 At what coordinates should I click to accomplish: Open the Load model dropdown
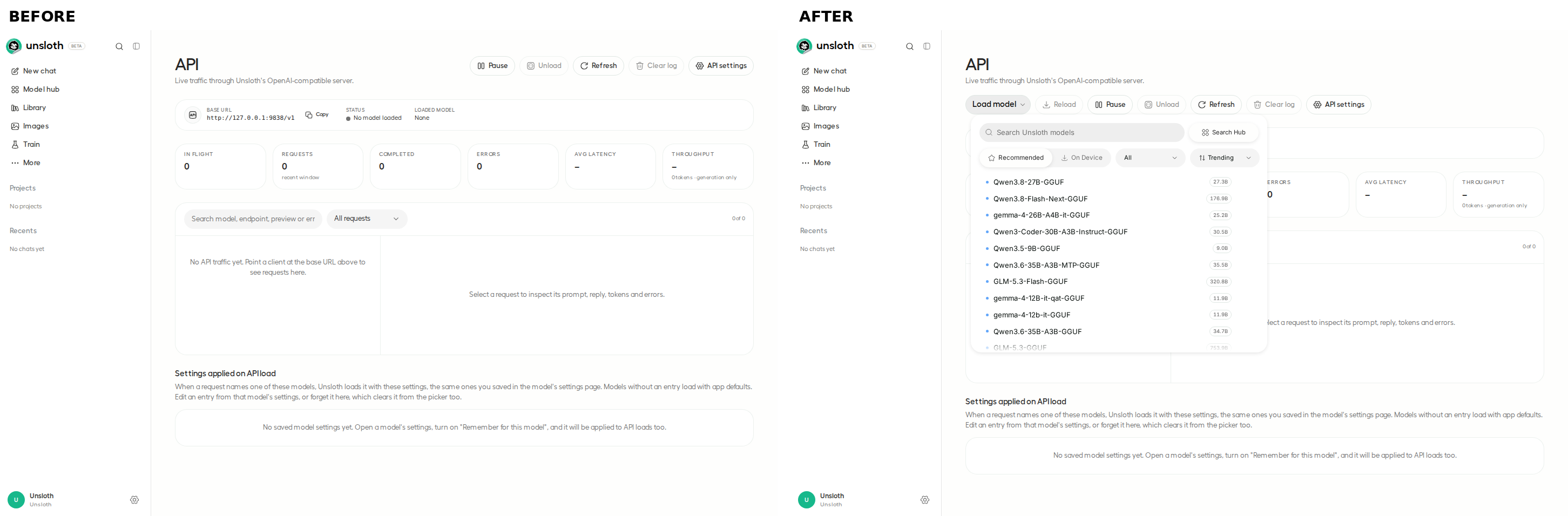(998, 105)
